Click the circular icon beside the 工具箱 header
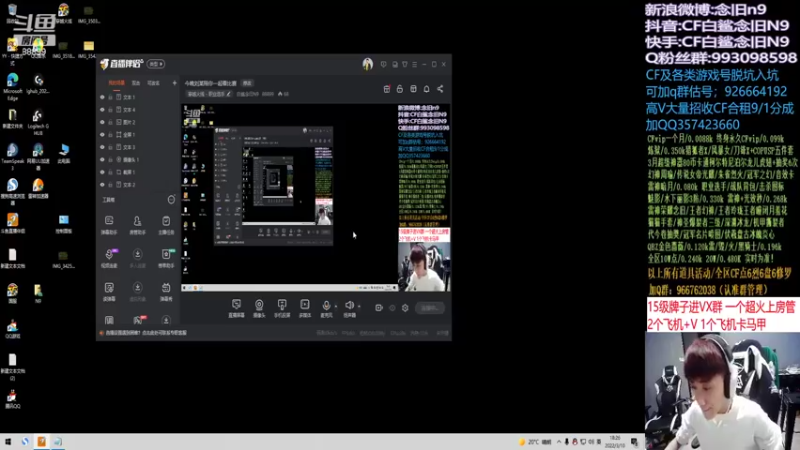The height and width of the screenshot is (450, 800). [171, 199]
